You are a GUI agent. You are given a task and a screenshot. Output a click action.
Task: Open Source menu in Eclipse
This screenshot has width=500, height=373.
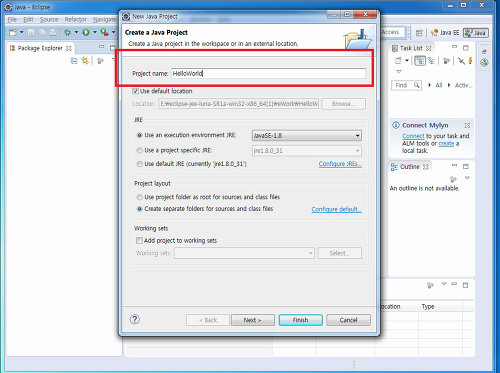click(x=49, y=19)
